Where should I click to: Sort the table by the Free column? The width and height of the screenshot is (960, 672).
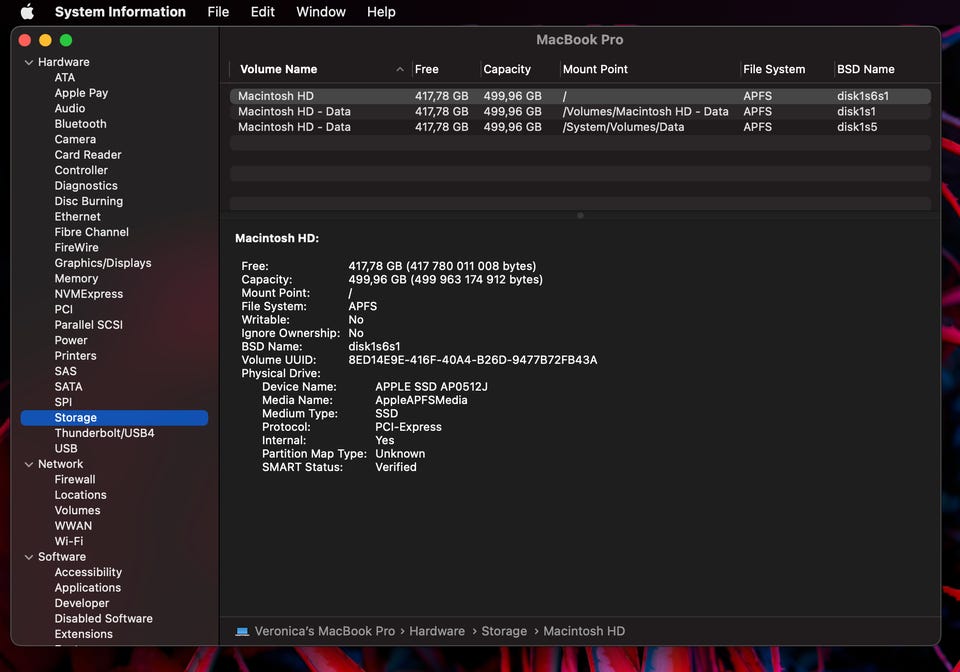coord(427,70)
